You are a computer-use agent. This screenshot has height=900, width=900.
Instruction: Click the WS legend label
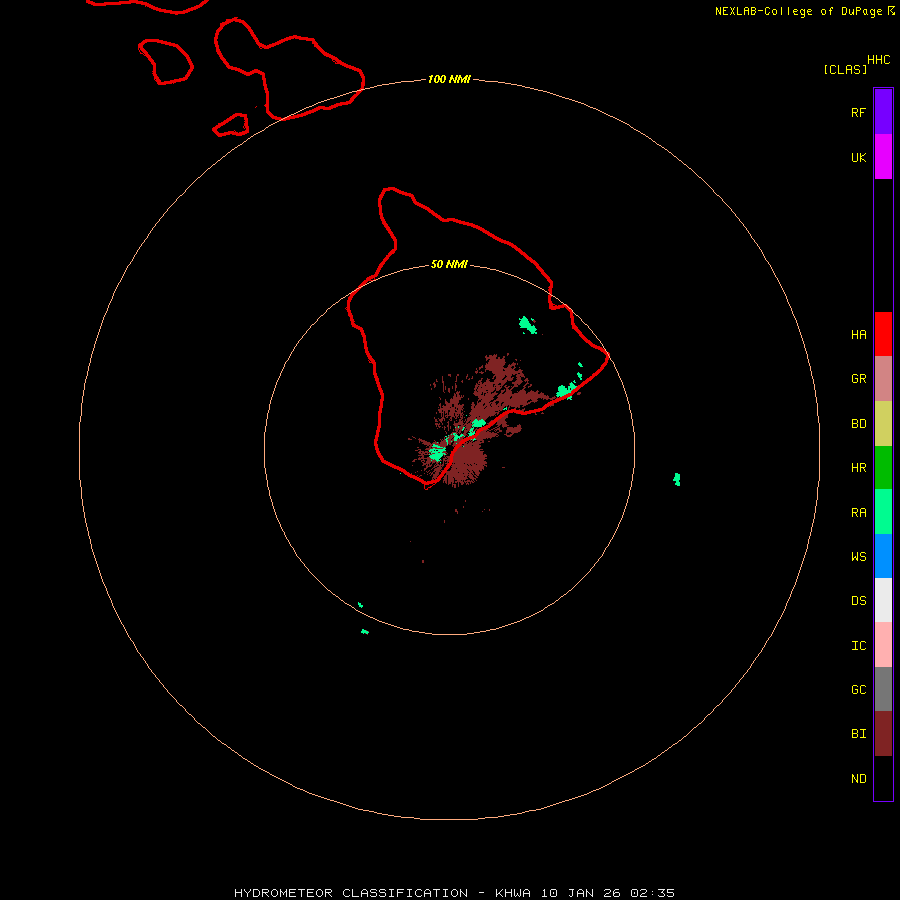[858, 556]
